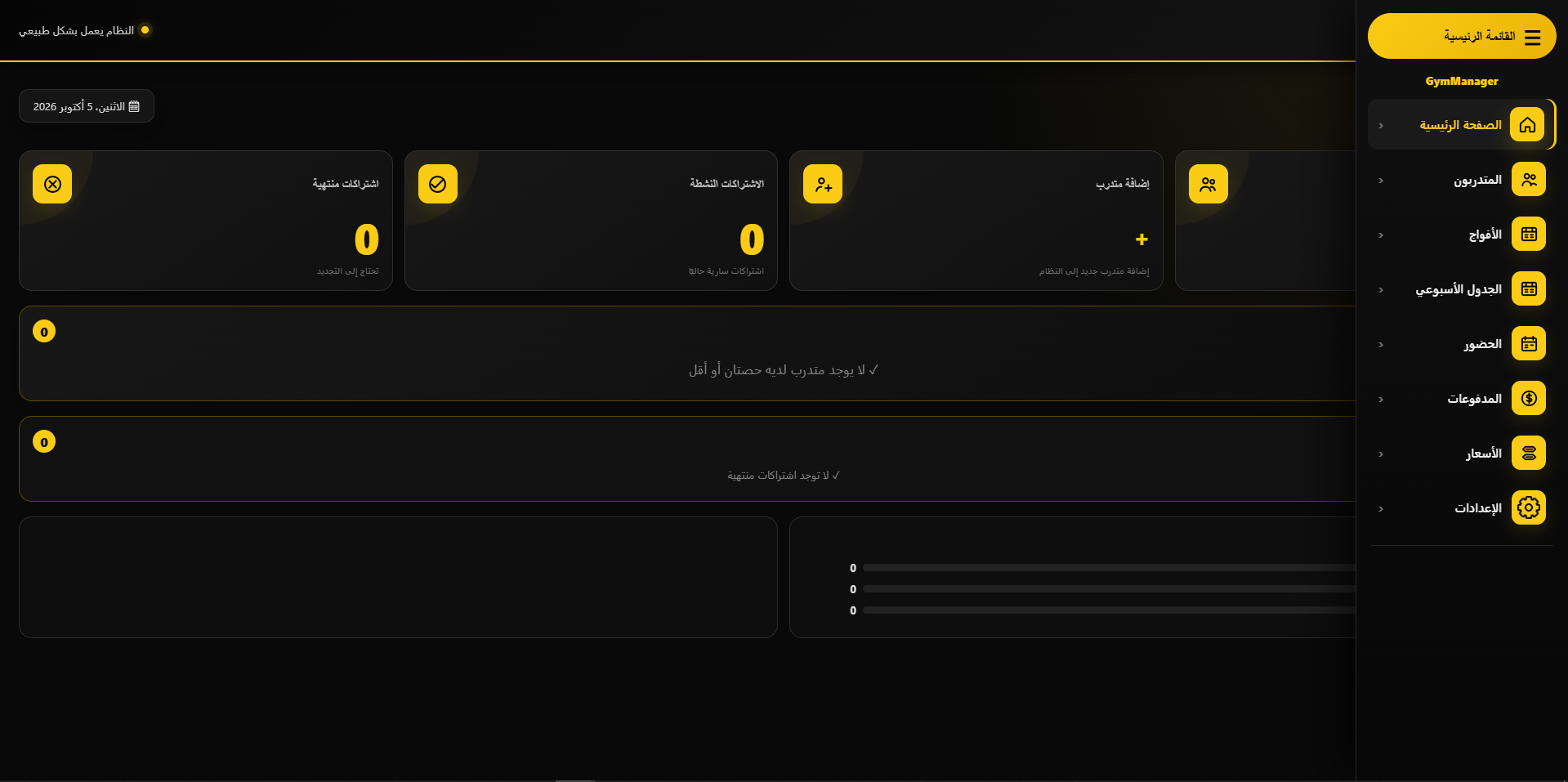
Task: Click the القائمة الرئيسية yellow button
Action: coord(1462,36)
